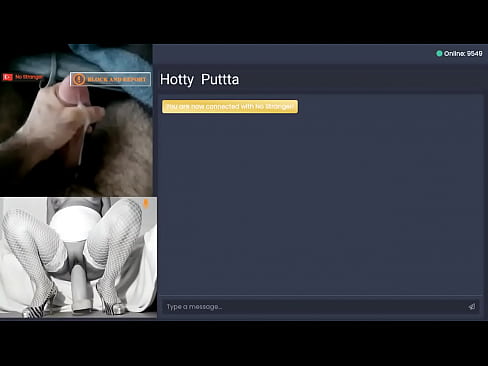
Task: Click the 'Online: 9549' counter text
Action: click(463, 53)
